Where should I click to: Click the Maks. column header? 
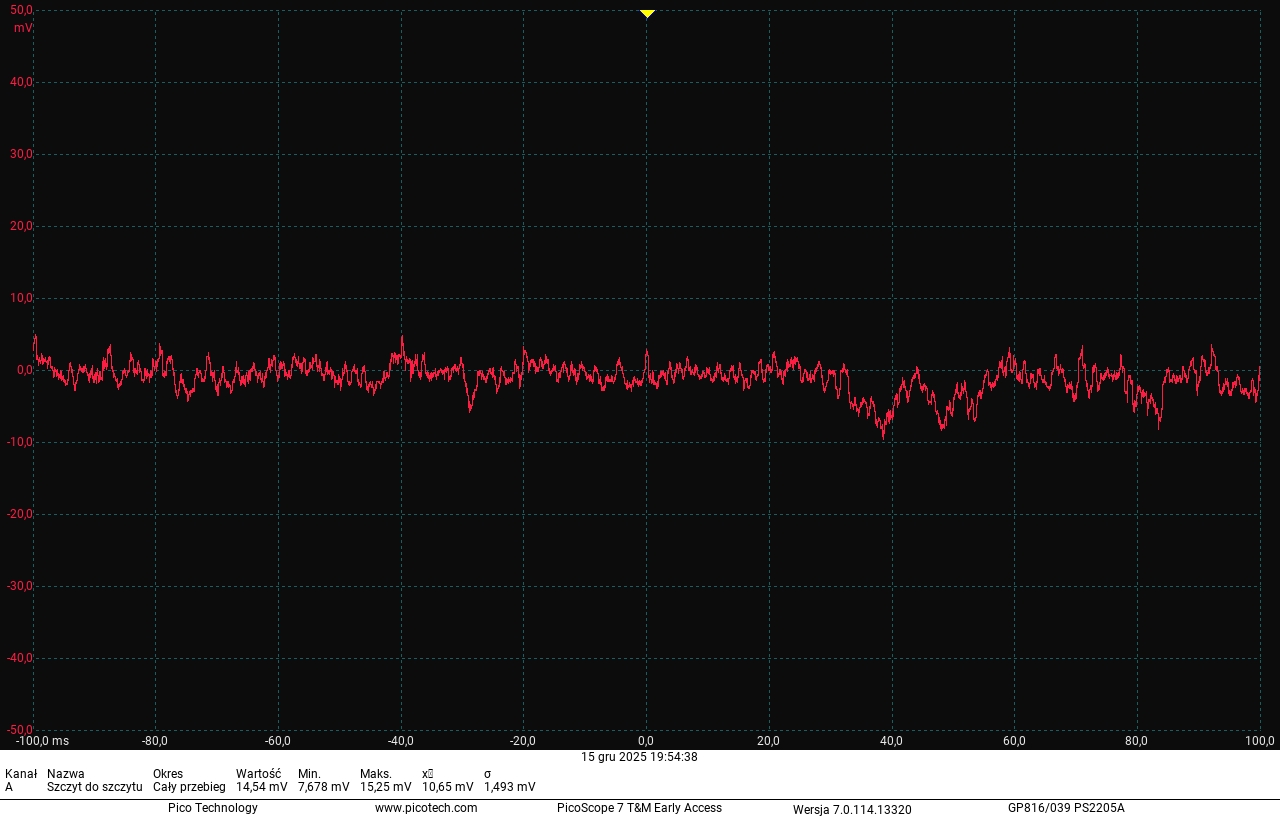click(376, 774)
